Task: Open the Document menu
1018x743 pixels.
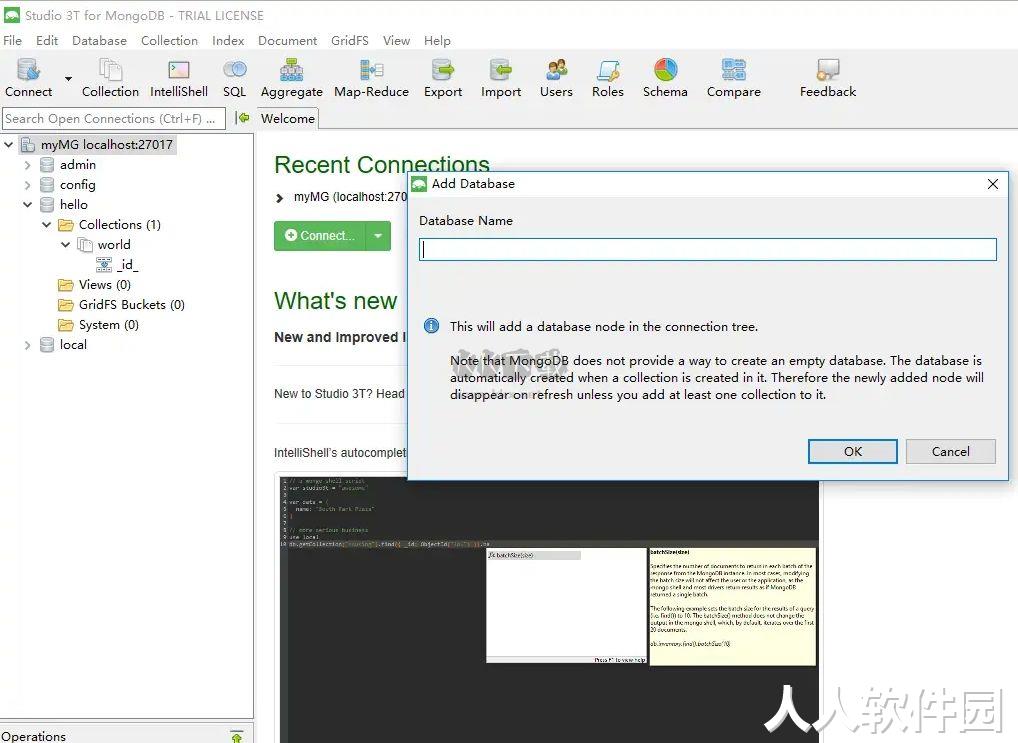Action: [288, 40]
